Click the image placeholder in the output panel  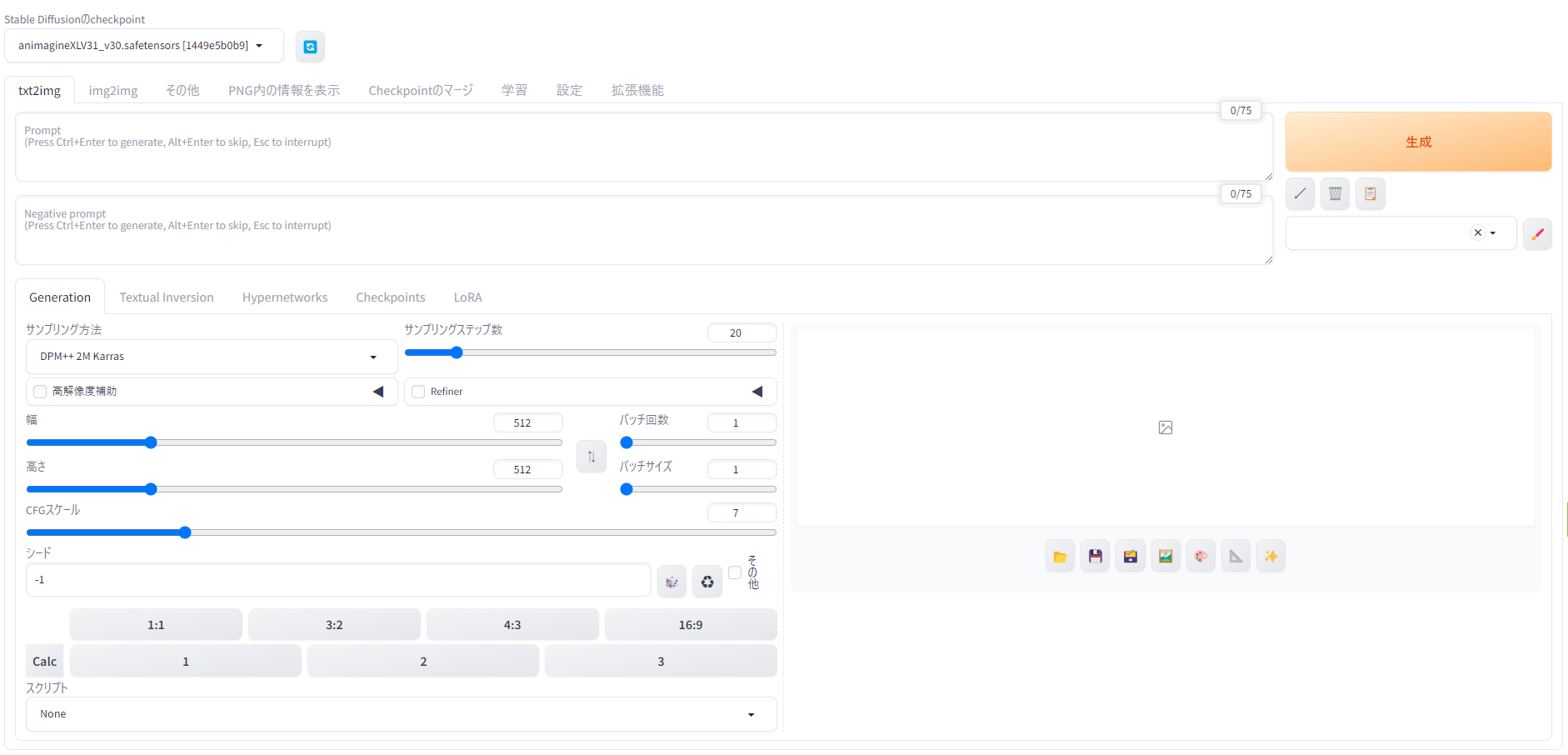1166,427
